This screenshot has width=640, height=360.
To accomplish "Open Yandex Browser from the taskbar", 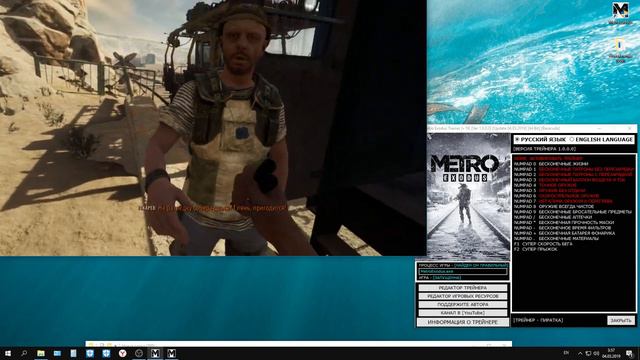I will click(122, 353).
